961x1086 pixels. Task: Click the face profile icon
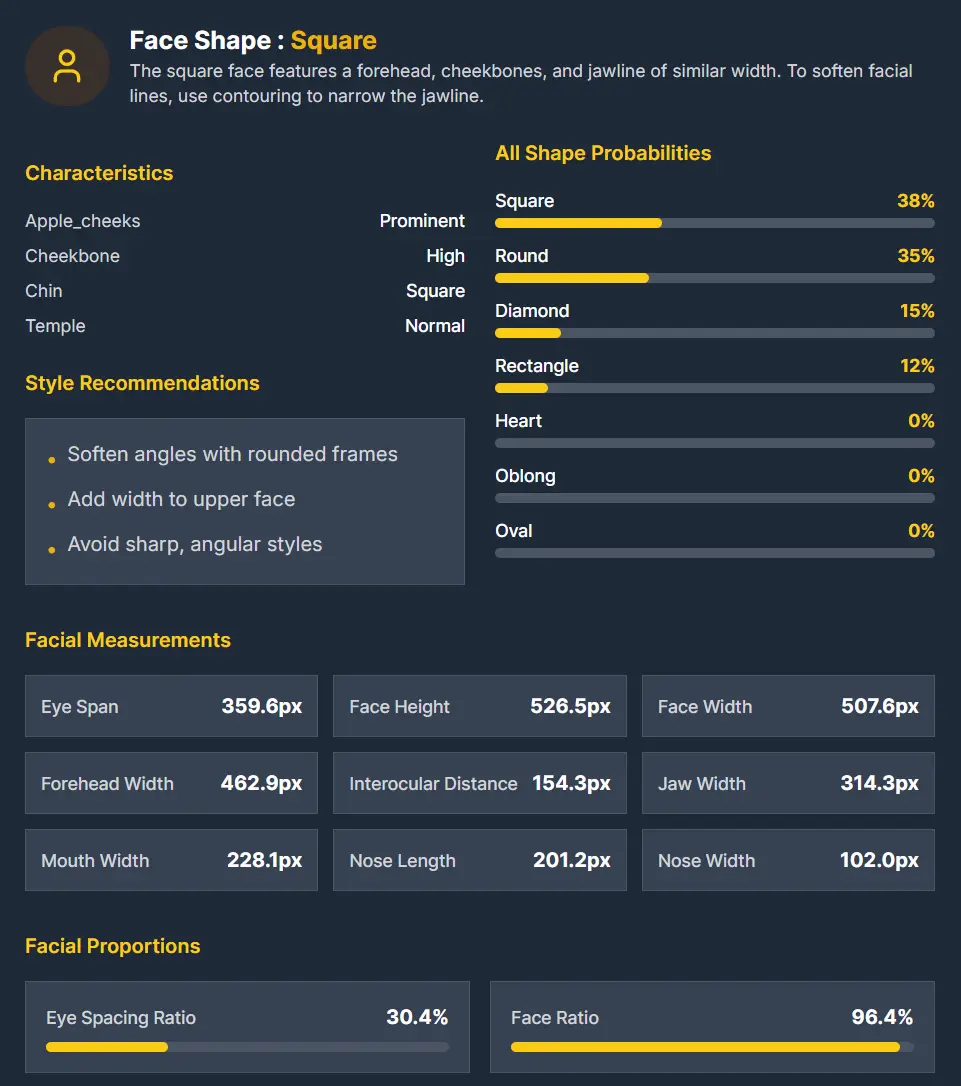67,66
